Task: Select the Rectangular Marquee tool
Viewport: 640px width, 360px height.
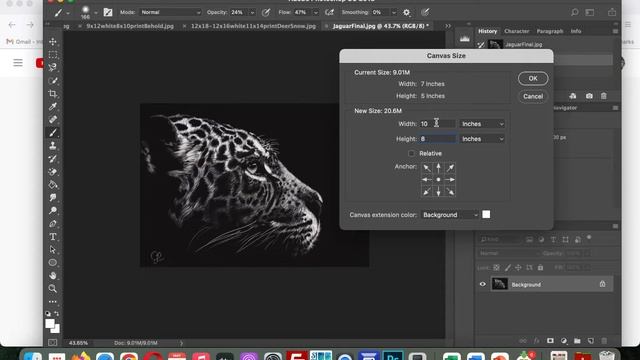Action: (53, 55)
